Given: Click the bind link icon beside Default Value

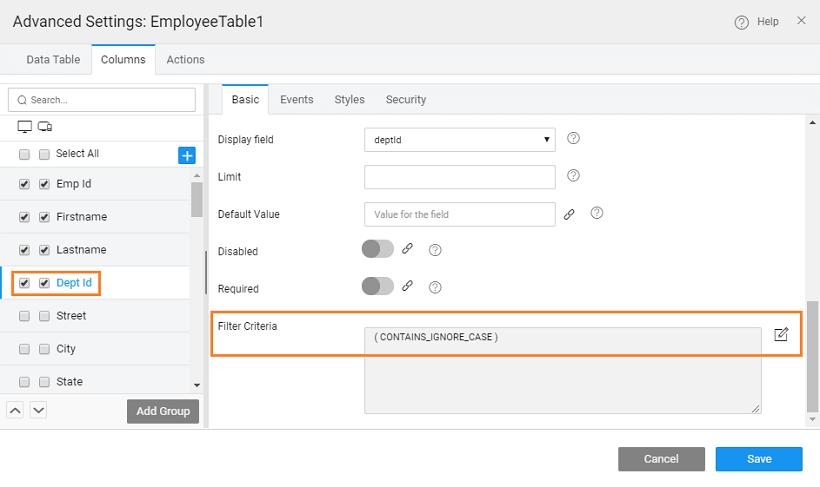Looking at the screenshot, I should tap(569, 214).
